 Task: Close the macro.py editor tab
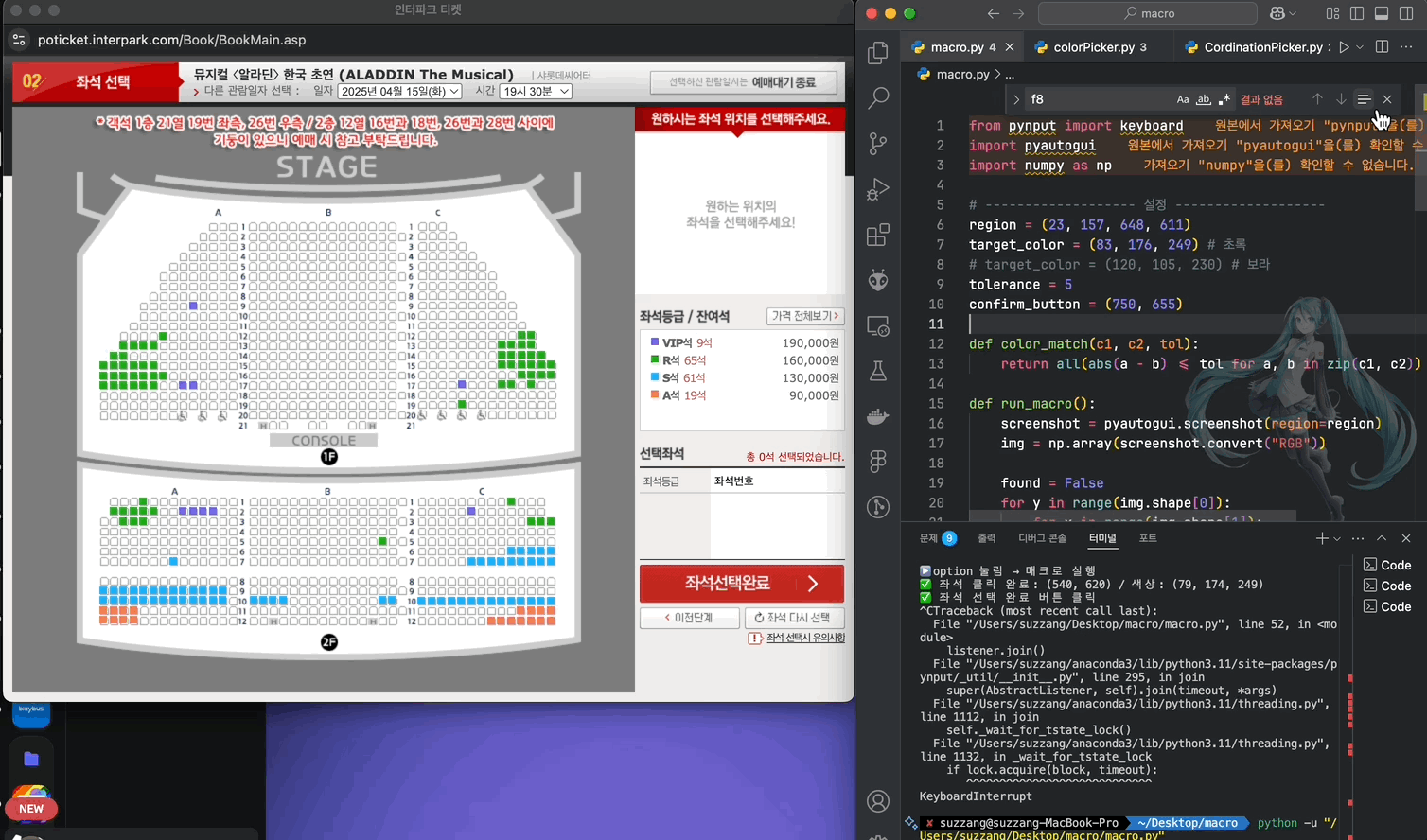click(x=1010, y=47)
